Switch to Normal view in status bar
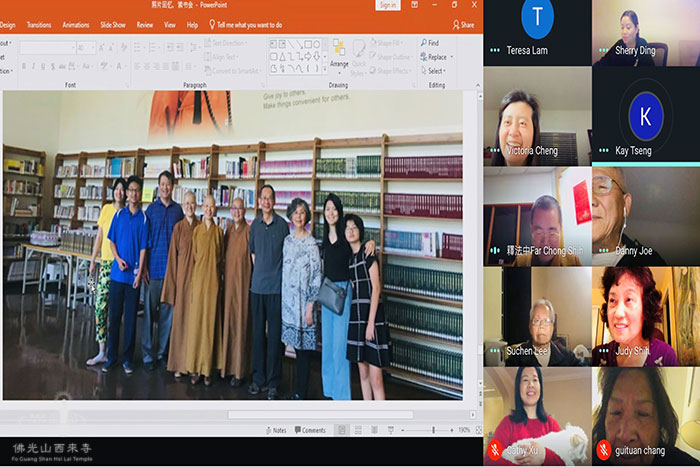700x467 pixels. click(342, 430)
